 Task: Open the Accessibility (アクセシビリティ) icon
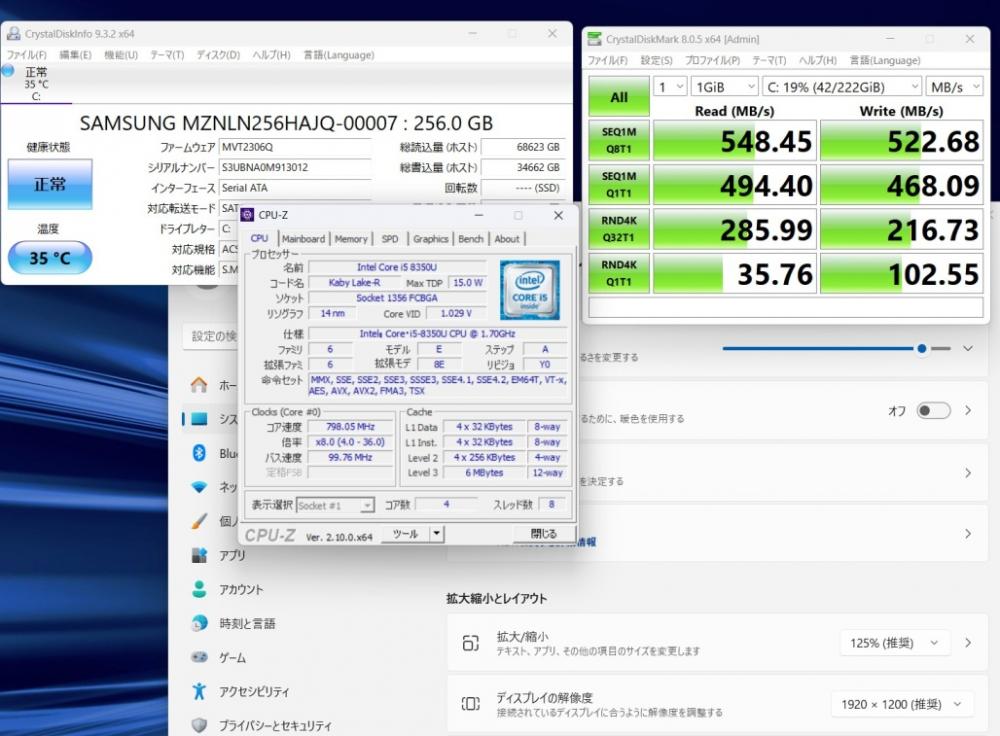[199, 691]
